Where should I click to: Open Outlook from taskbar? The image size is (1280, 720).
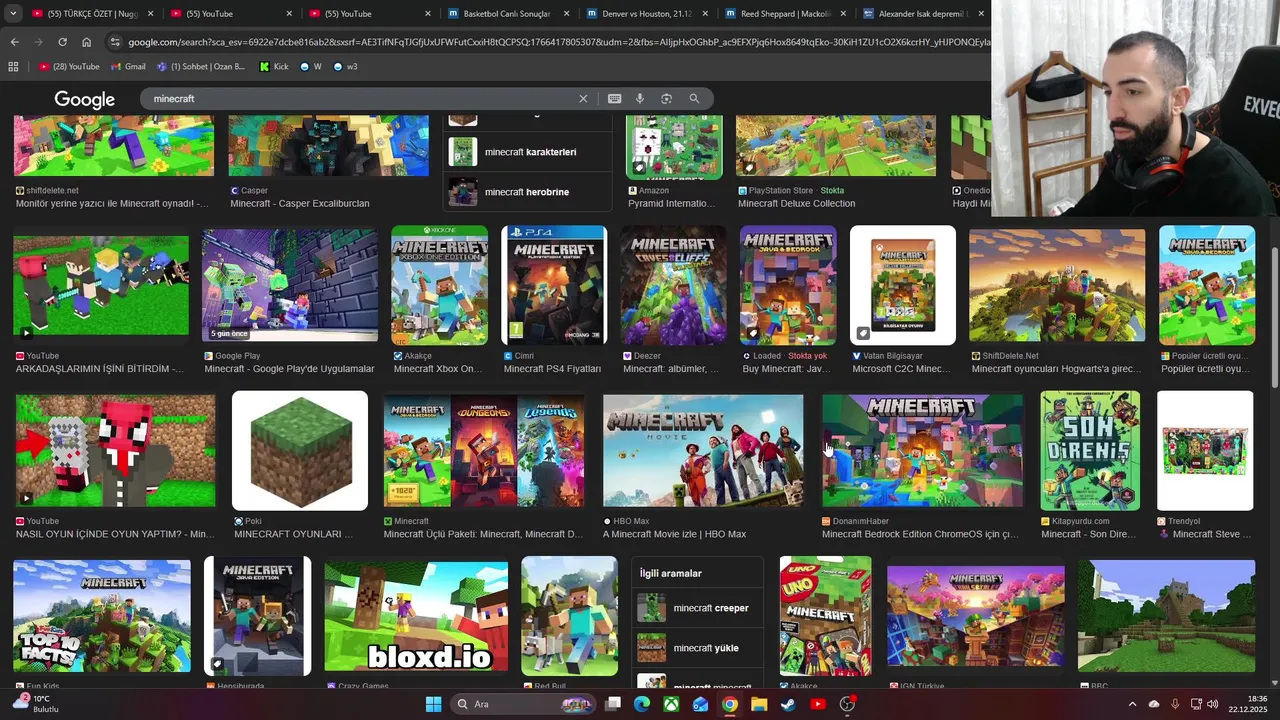pyautogui.click(x=700, y=704)
